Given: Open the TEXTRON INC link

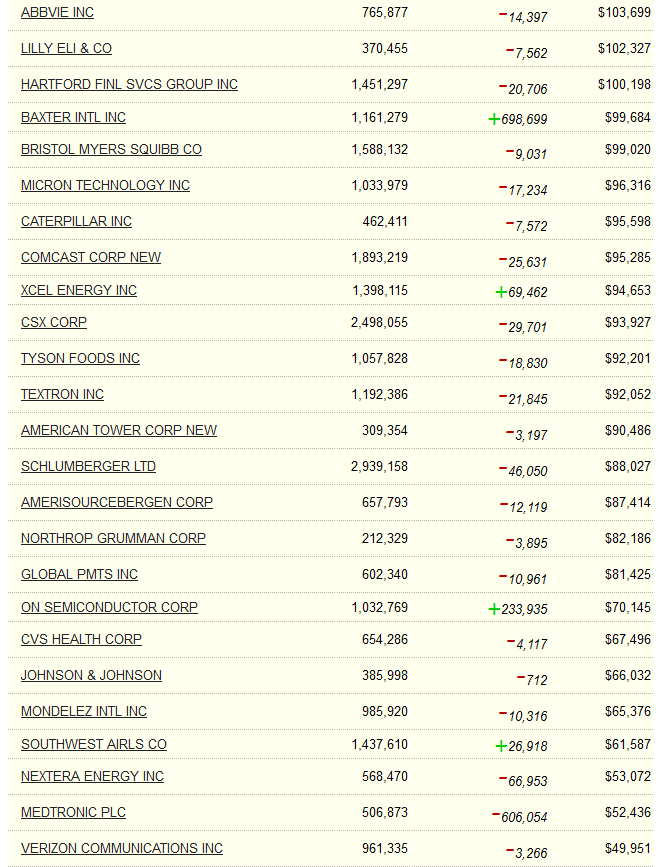Looking at the screenshot, I should [x=62, y=394].
